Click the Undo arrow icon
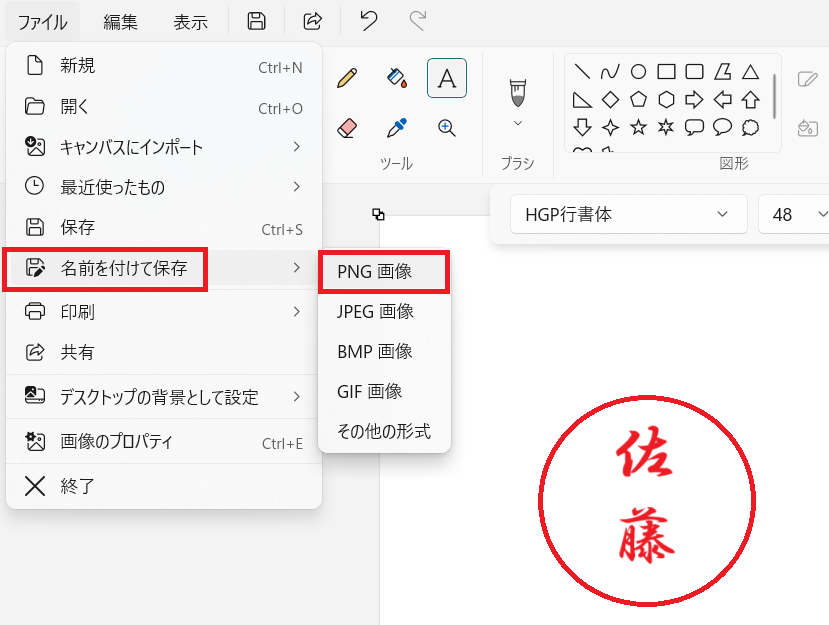Viewport: 829px width, 625px height. point(369,22)
